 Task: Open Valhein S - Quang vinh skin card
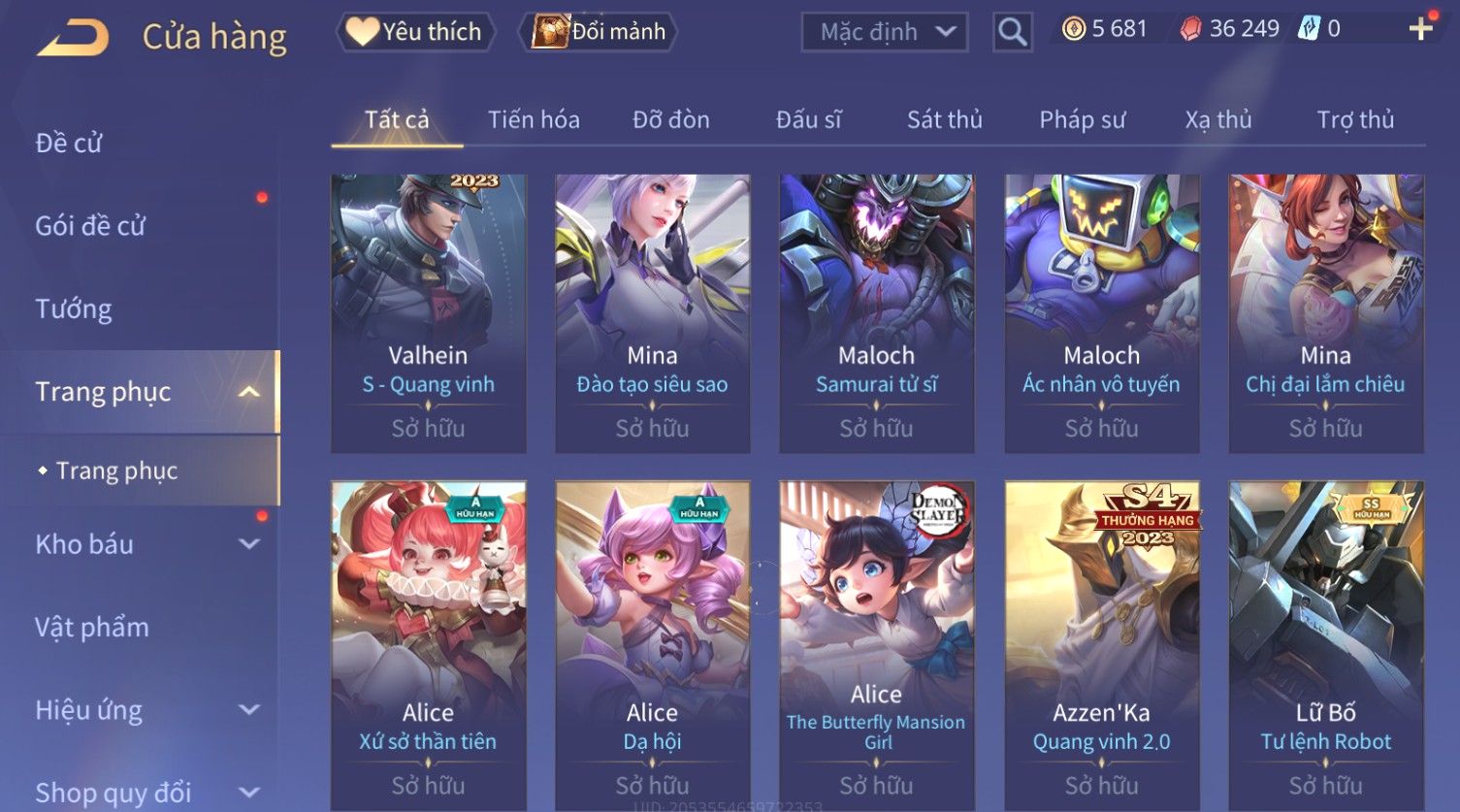(x=429, y=313)
